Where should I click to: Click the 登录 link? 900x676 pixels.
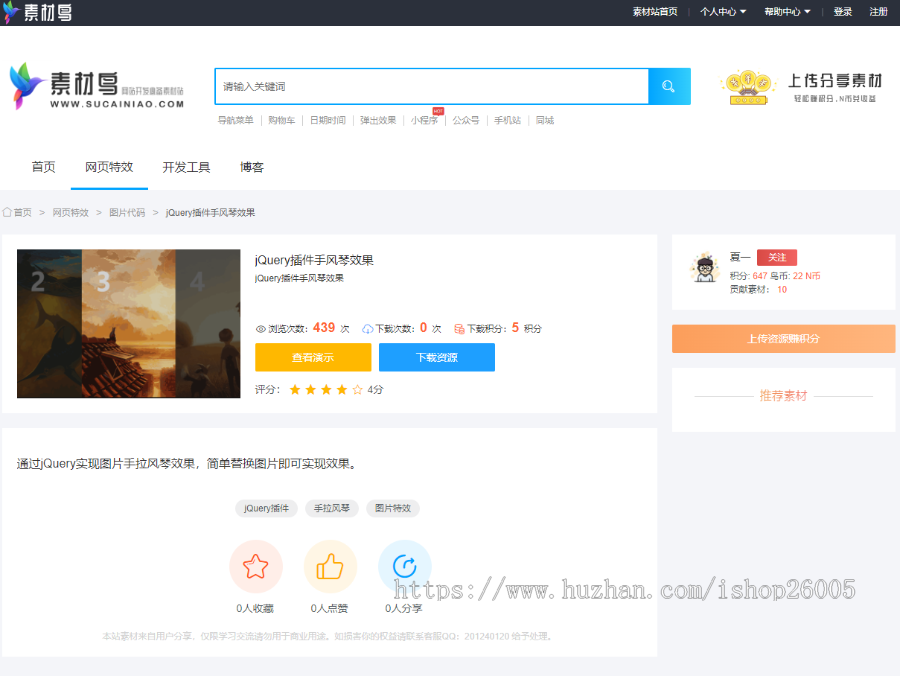pyautogui.click(x=843, y=11)
